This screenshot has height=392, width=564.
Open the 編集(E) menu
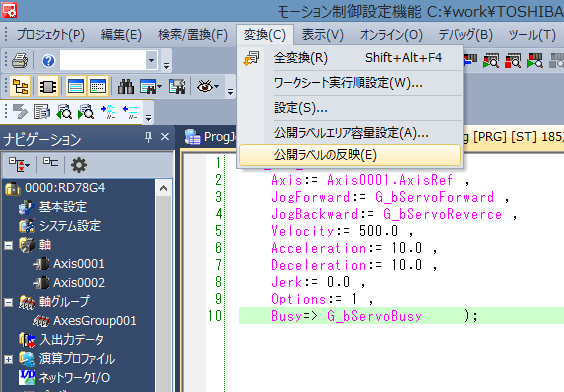pyautogui.click(x=121, y=35)
